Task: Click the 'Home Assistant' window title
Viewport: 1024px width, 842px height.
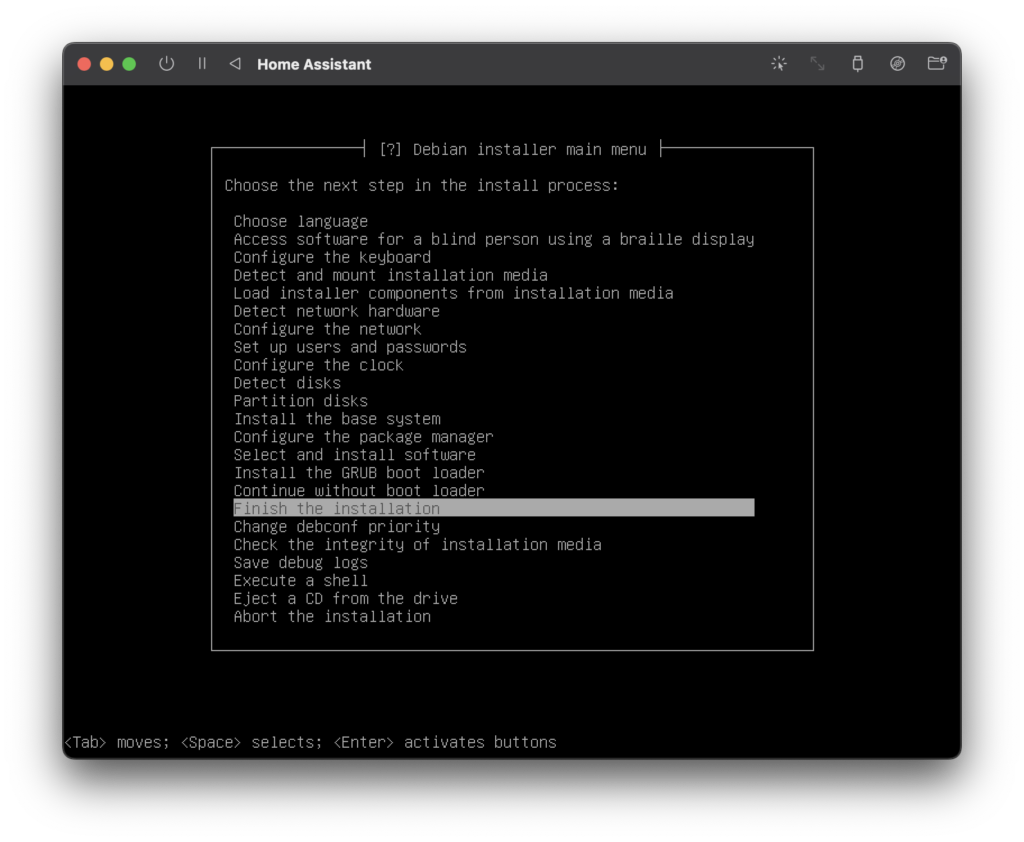Action: [x=314, y=64]
